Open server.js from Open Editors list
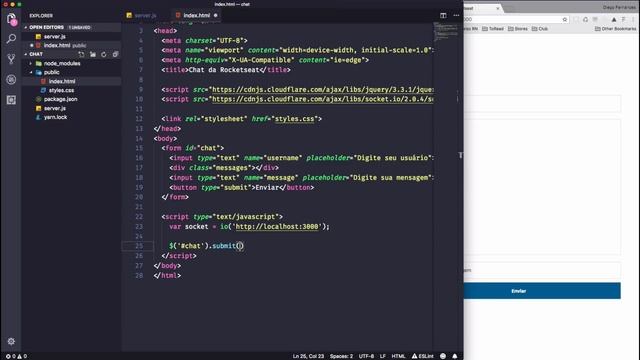 54,37
